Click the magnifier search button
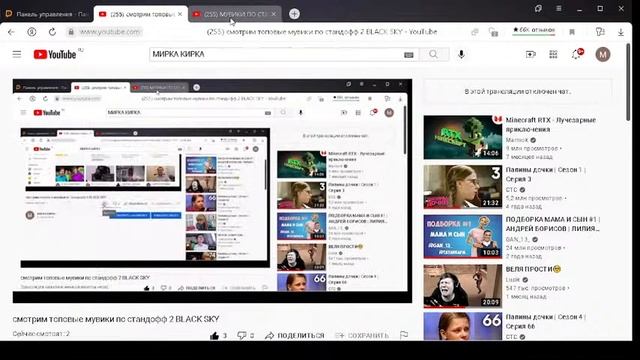 (433, 54)
